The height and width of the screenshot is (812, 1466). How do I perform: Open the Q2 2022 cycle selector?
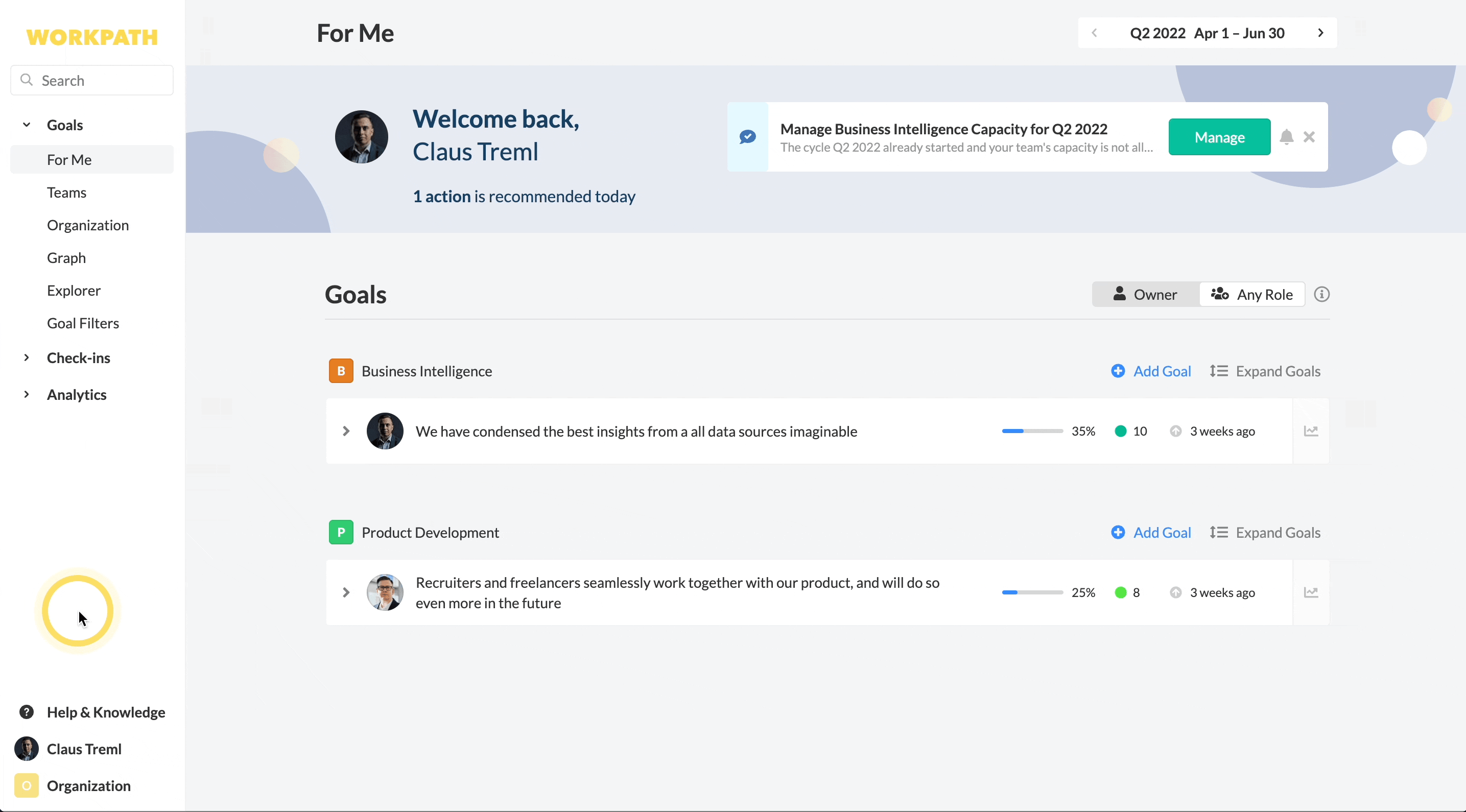(1207, 33)
